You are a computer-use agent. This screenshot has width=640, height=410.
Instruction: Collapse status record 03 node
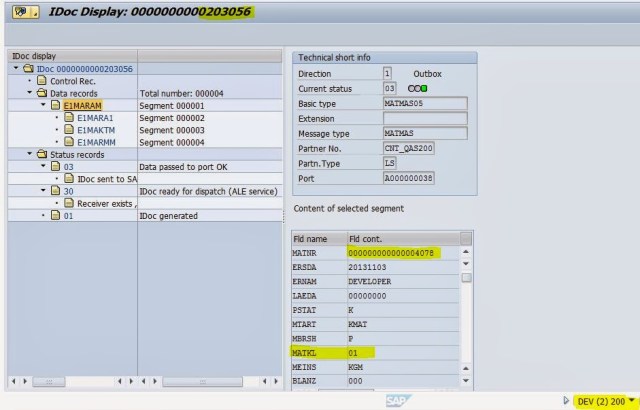(43, 166)
